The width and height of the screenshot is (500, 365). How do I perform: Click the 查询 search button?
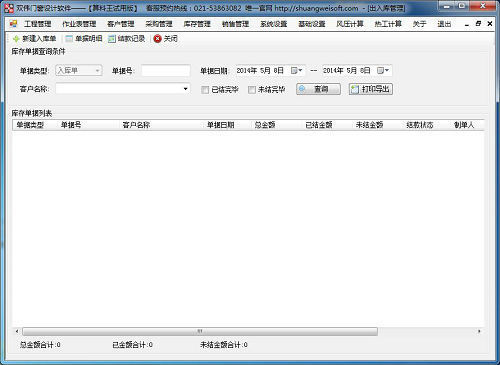click(318, 89)
